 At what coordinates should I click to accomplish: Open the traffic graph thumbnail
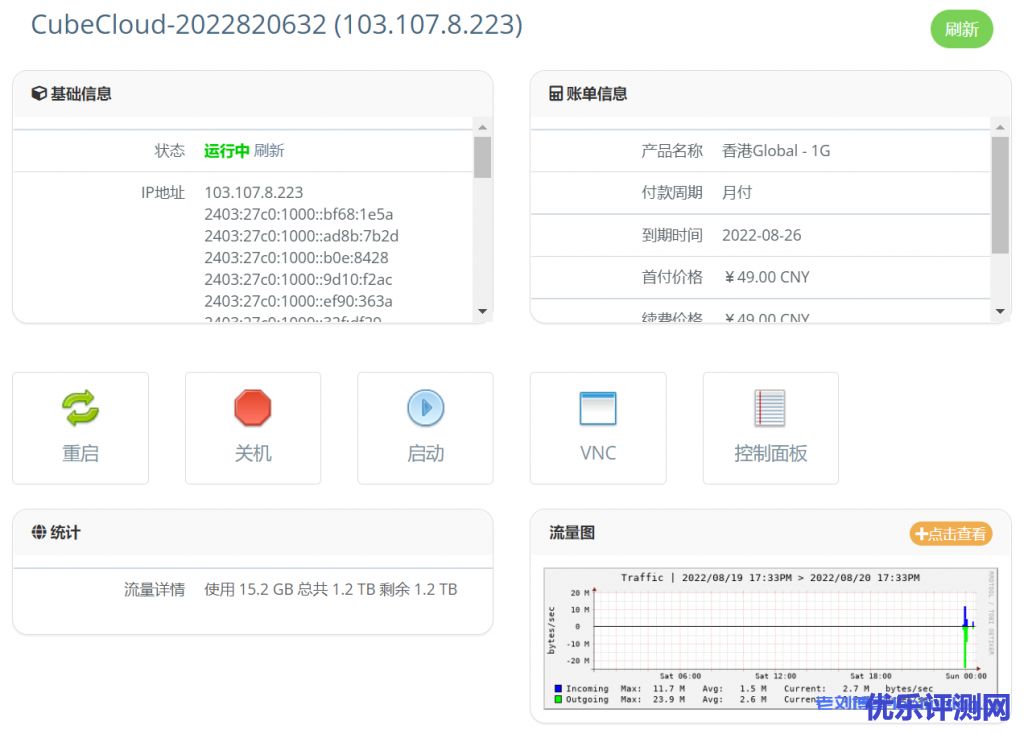[x=771, y=639]
